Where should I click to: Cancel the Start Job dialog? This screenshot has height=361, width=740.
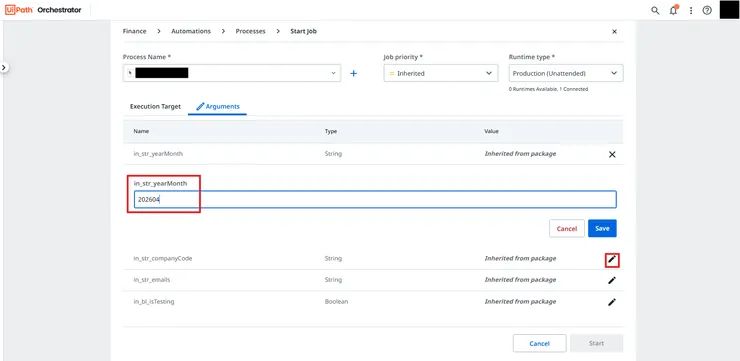[x=539, y=344]
